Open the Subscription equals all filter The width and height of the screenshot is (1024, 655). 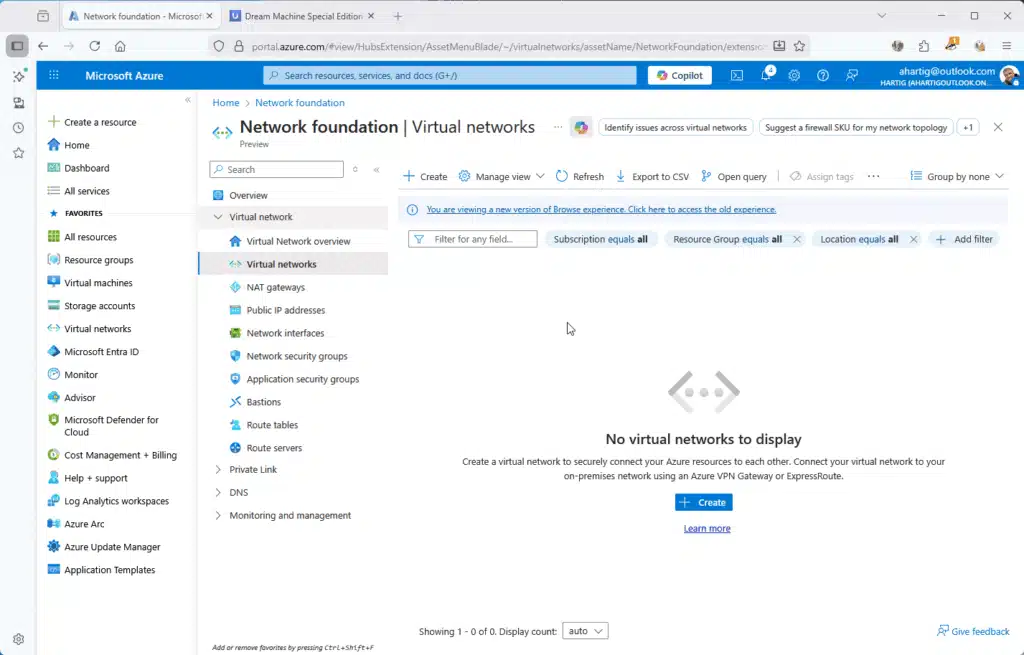tap(600, 239)
